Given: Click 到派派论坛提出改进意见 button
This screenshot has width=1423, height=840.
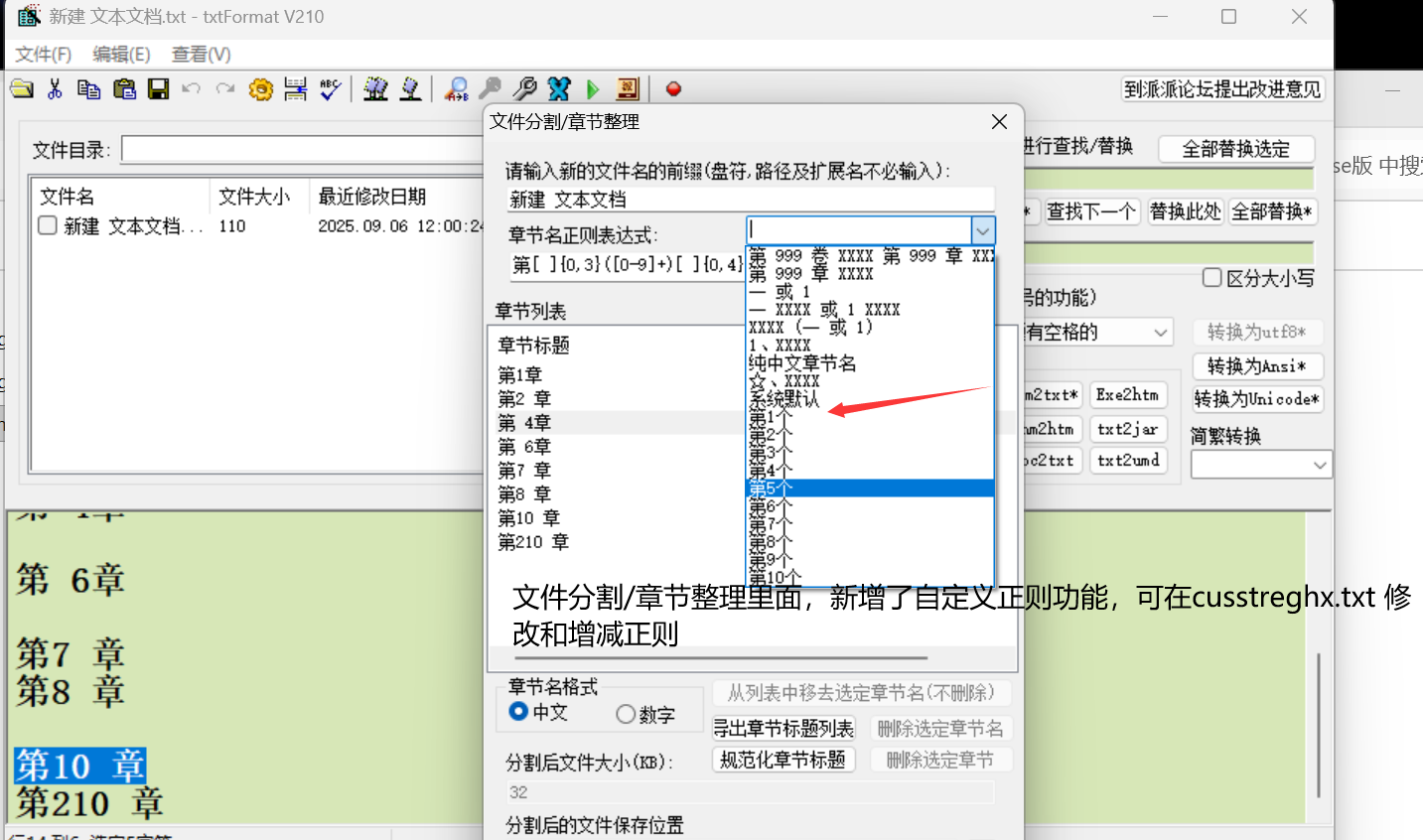Looking at the screenshot, I should pos(1223,89).
